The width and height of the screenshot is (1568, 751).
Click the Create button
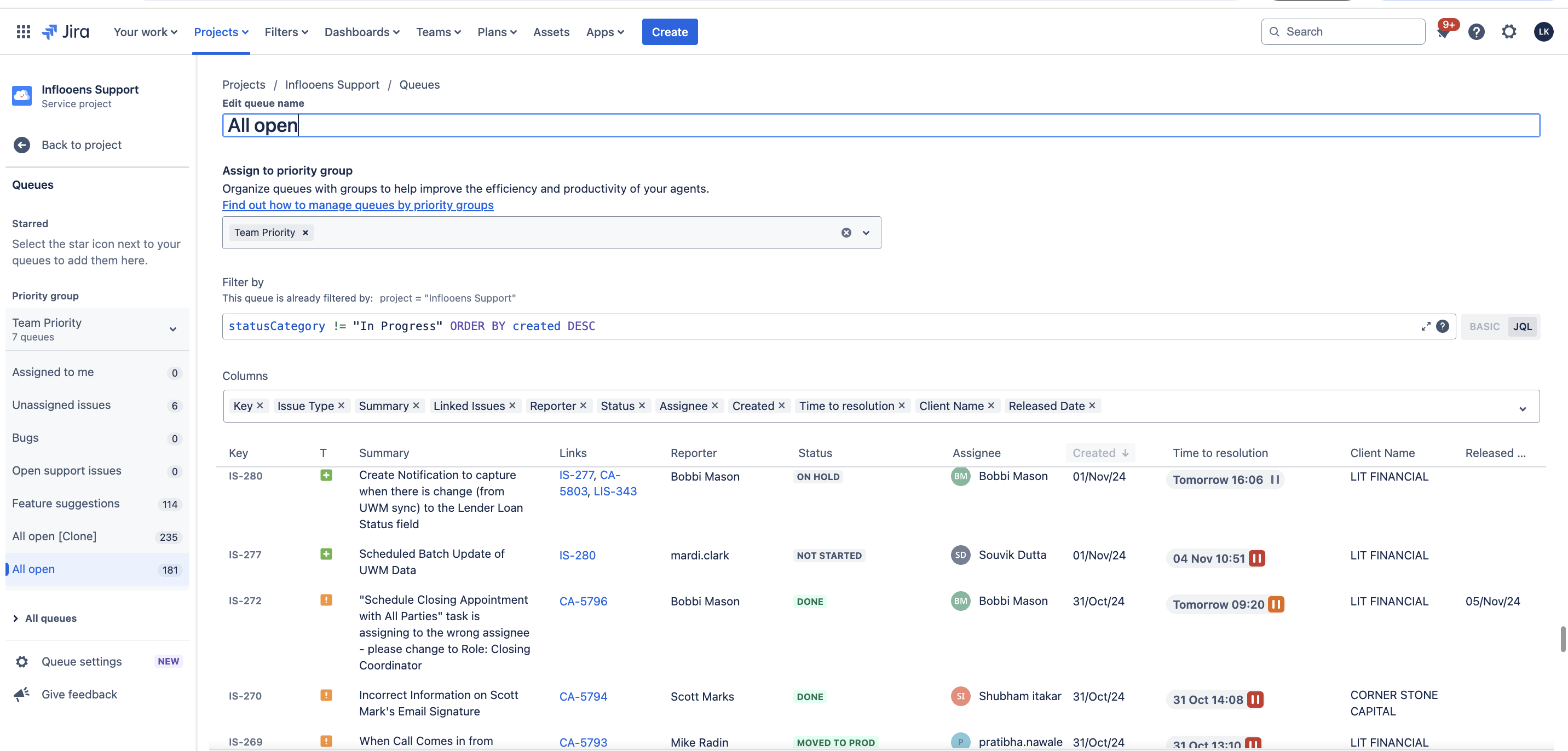pyautogui.click(x=670, y=32)
